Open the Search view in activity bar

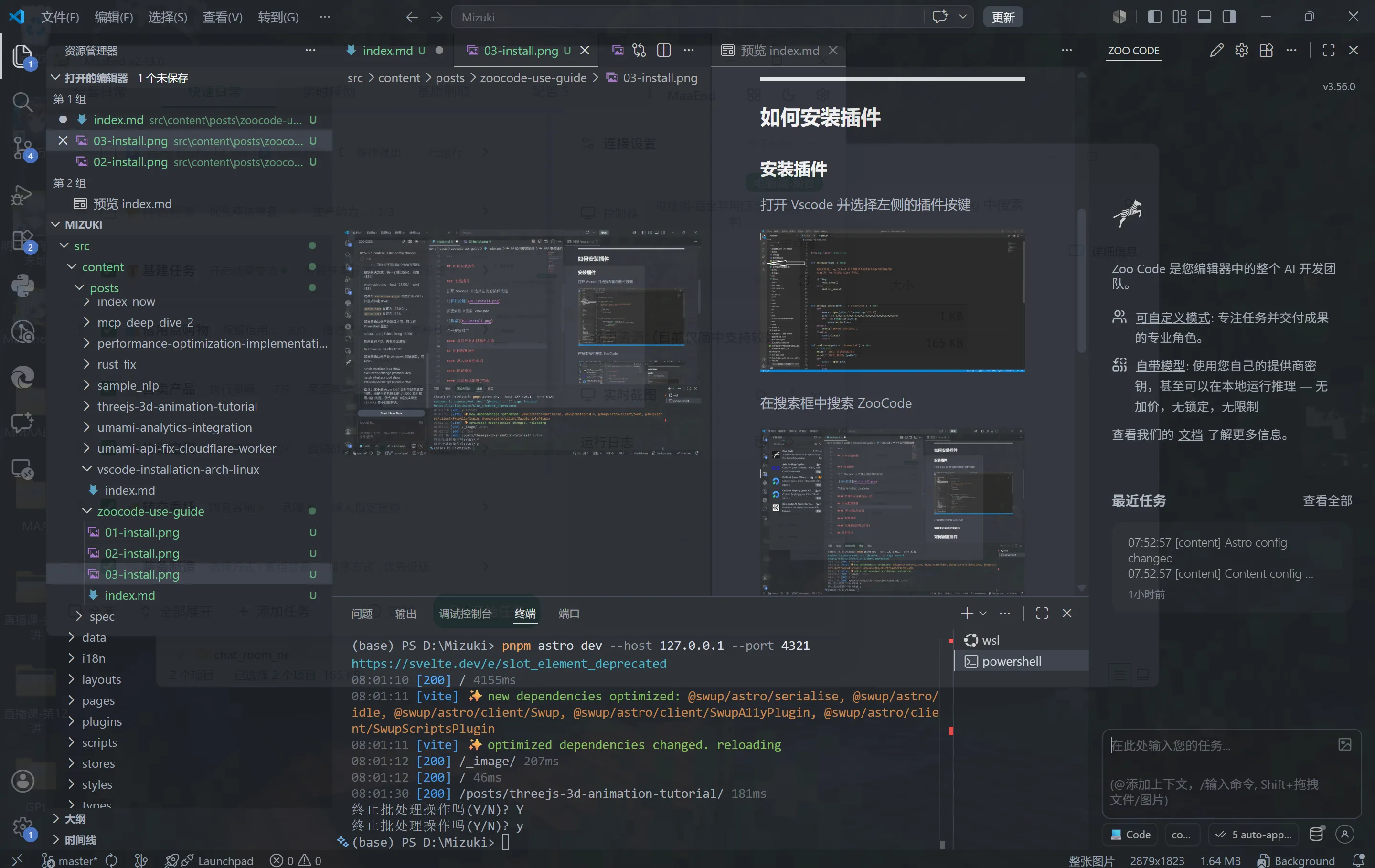22,102
